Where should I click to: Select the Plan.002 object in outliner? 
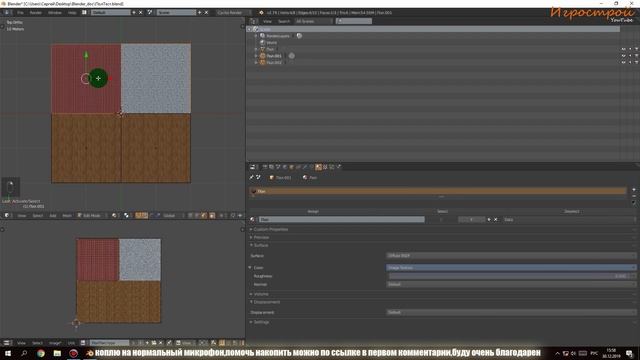click(x=274, y=62)
